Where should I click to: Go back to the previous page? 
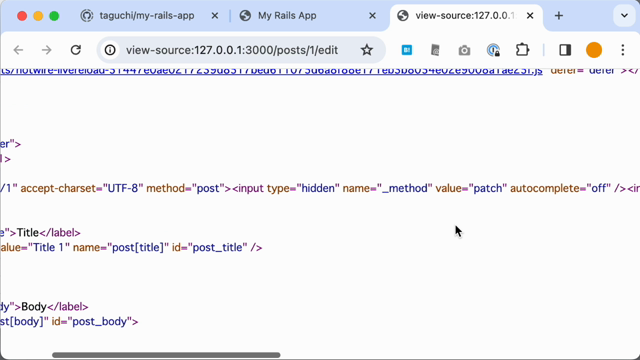pyautogui.click(x=18, y=50)
